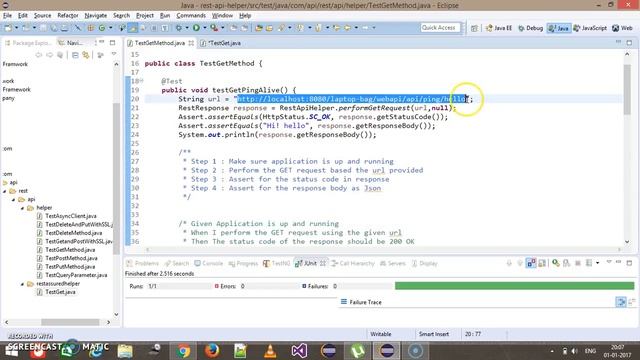Click the volume speaker tray icon
Image resolution: width=640 pixels, height=360 pixels.
[x=575, y=351]
